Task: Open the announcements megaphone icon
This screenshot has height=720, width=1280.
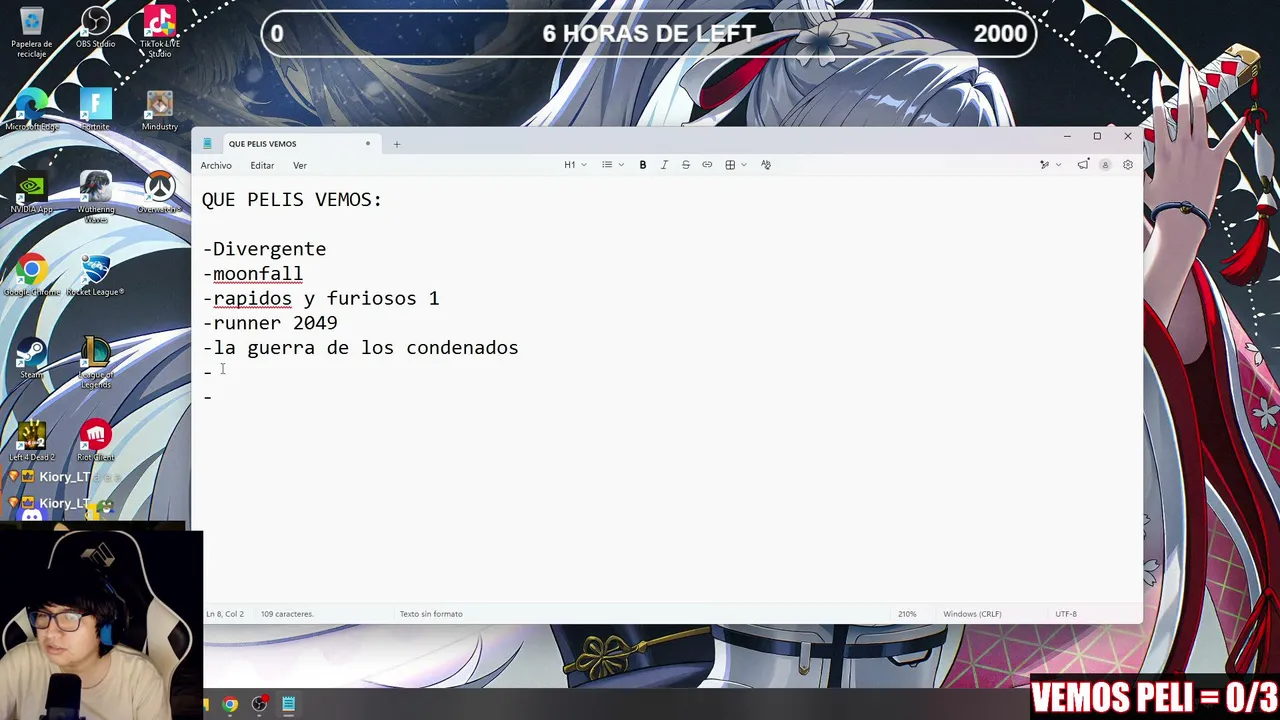Action: tap(1083, 165)
